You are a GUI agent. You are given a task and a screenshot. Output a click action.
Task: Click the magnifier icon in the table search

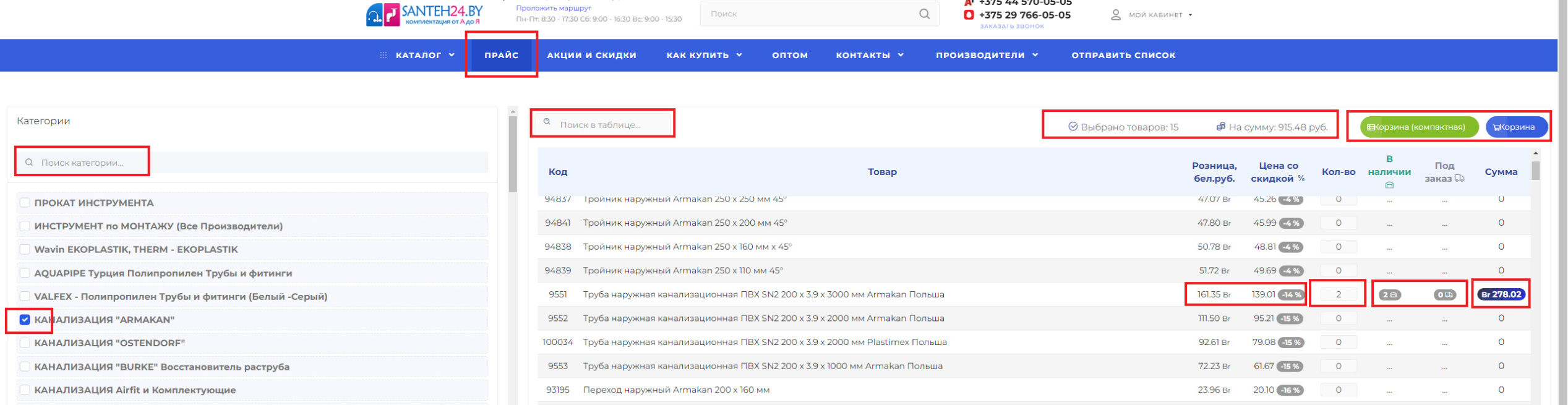point(547,122)
